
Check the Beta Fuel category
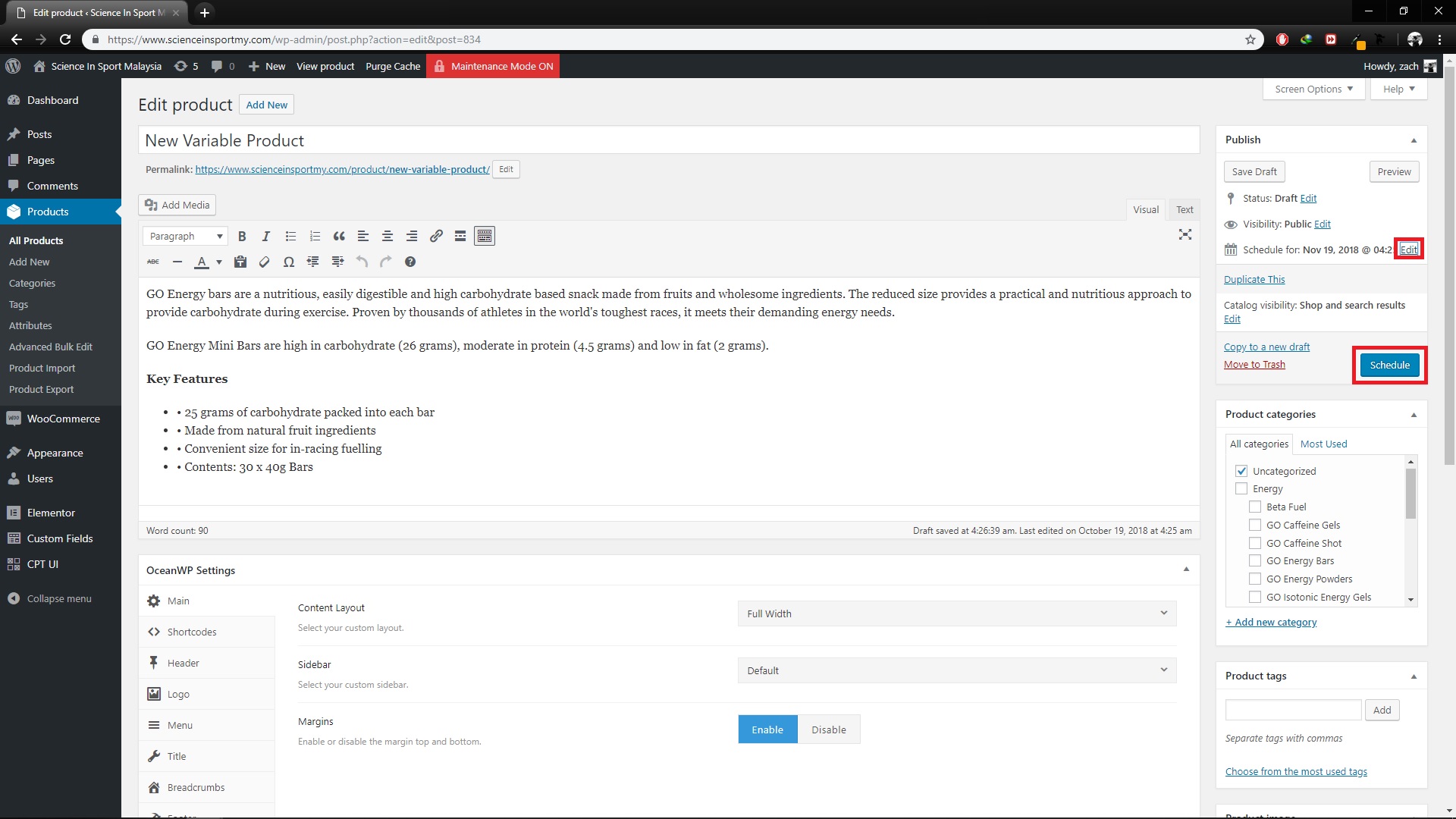tap(1255, 507)
